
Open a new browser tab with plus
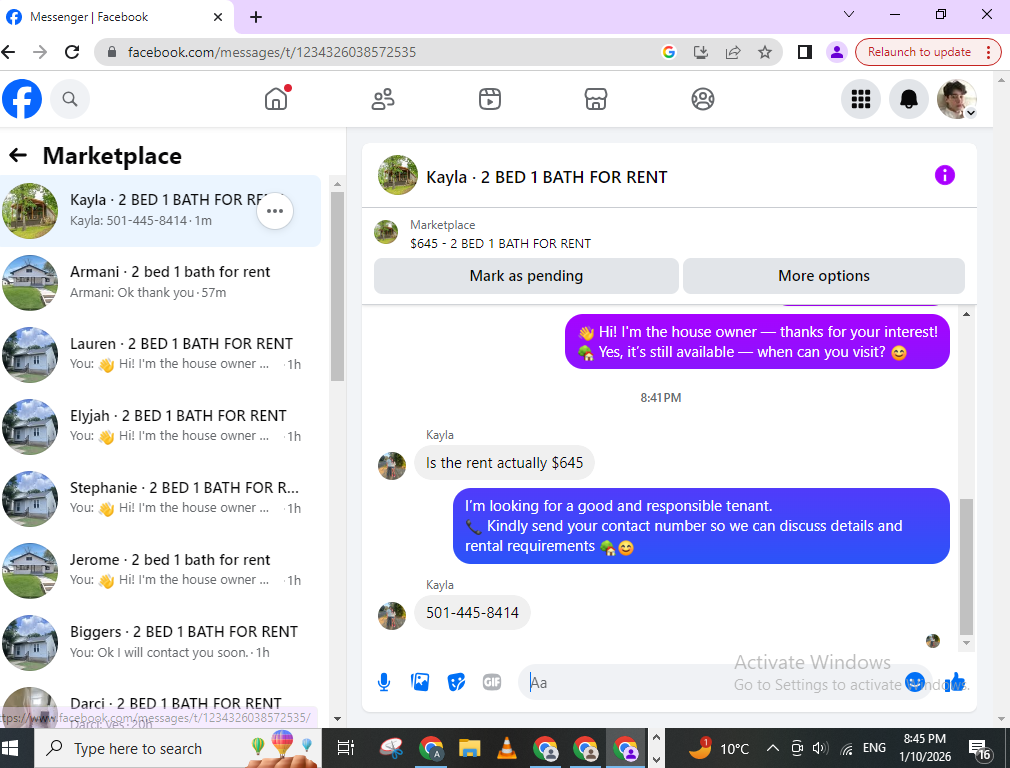[256, 17]
